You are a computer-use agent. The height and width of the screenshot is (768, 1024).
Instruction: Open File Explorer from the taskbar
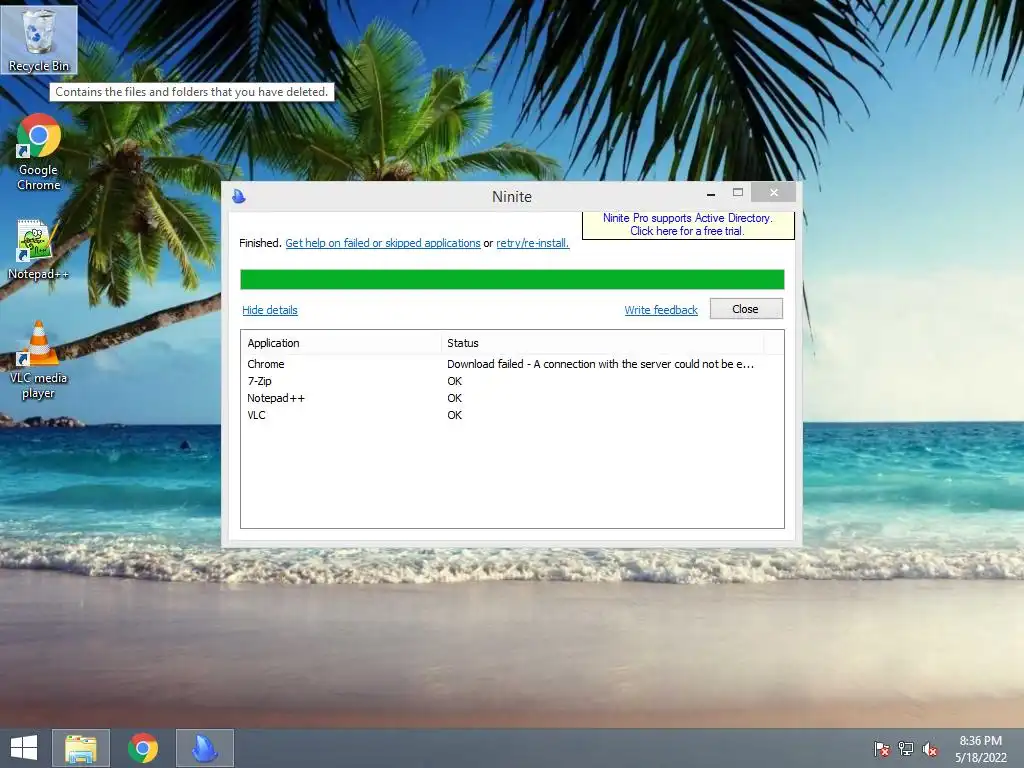pyautogui.click(x=81, y=748)
